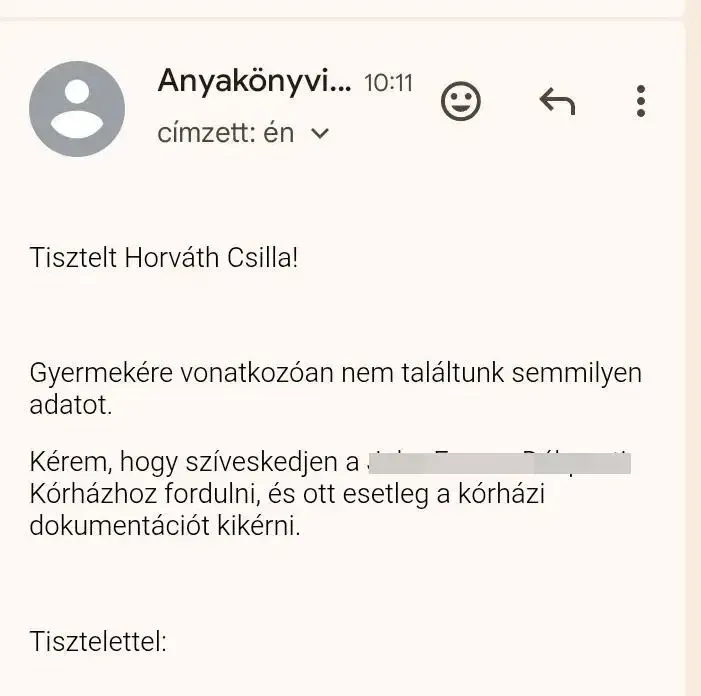The height and width of the screenshot is (696, 701).
Task: Click the word 'kikérni.' at paragraph end
Action: [x=266, y=525]
